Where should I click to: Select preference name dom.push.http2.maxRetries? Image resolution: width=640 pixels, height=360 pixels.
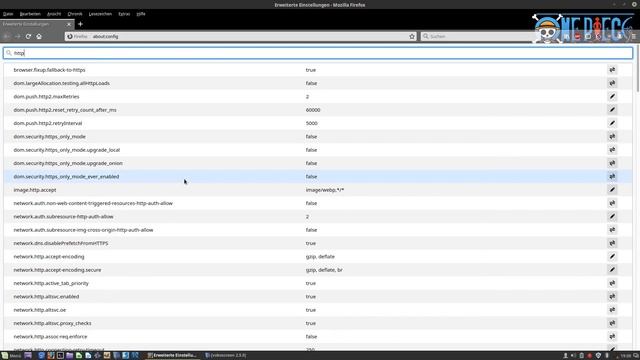pyautogui.click(x=47, y=97)
